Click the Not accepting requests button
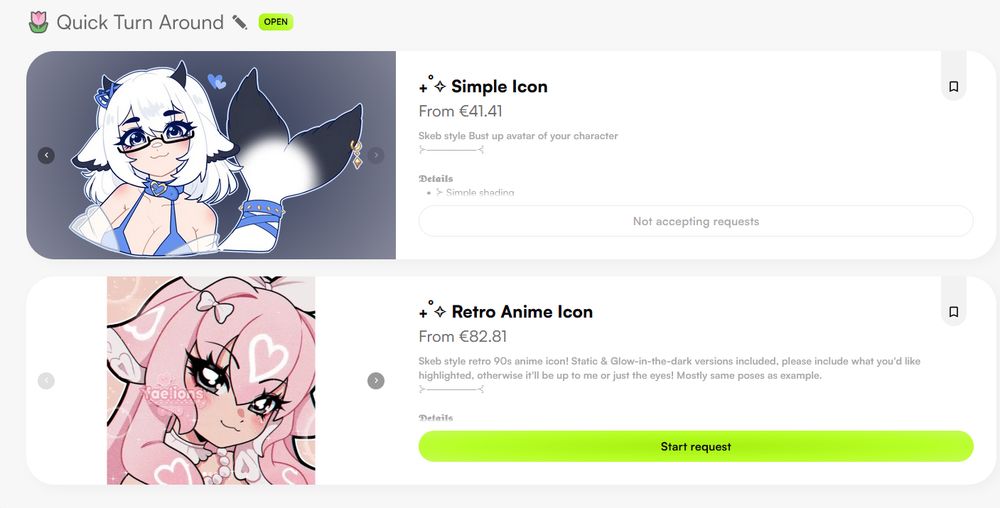This screenshot has width=1000, height=508. [x=696, y=221]
